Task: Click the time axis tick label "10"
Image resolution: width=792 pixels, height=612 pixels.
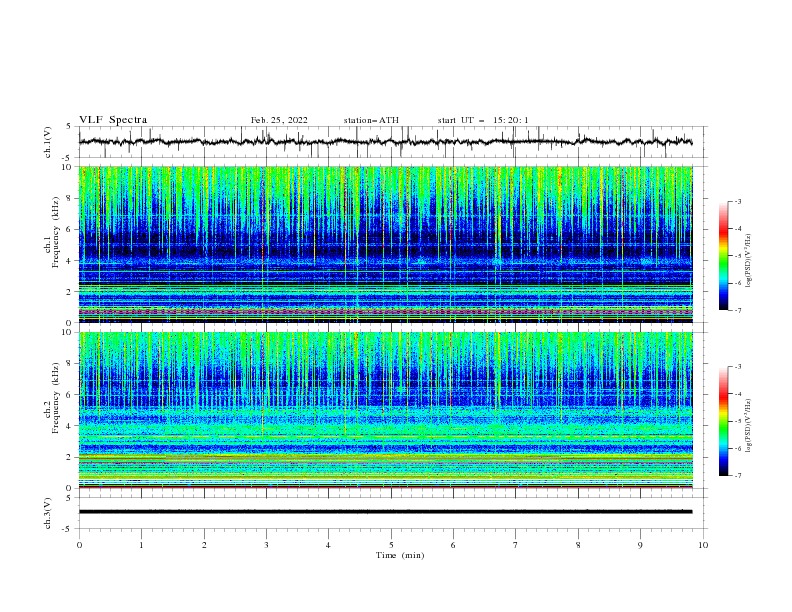Action: (703, 545)
